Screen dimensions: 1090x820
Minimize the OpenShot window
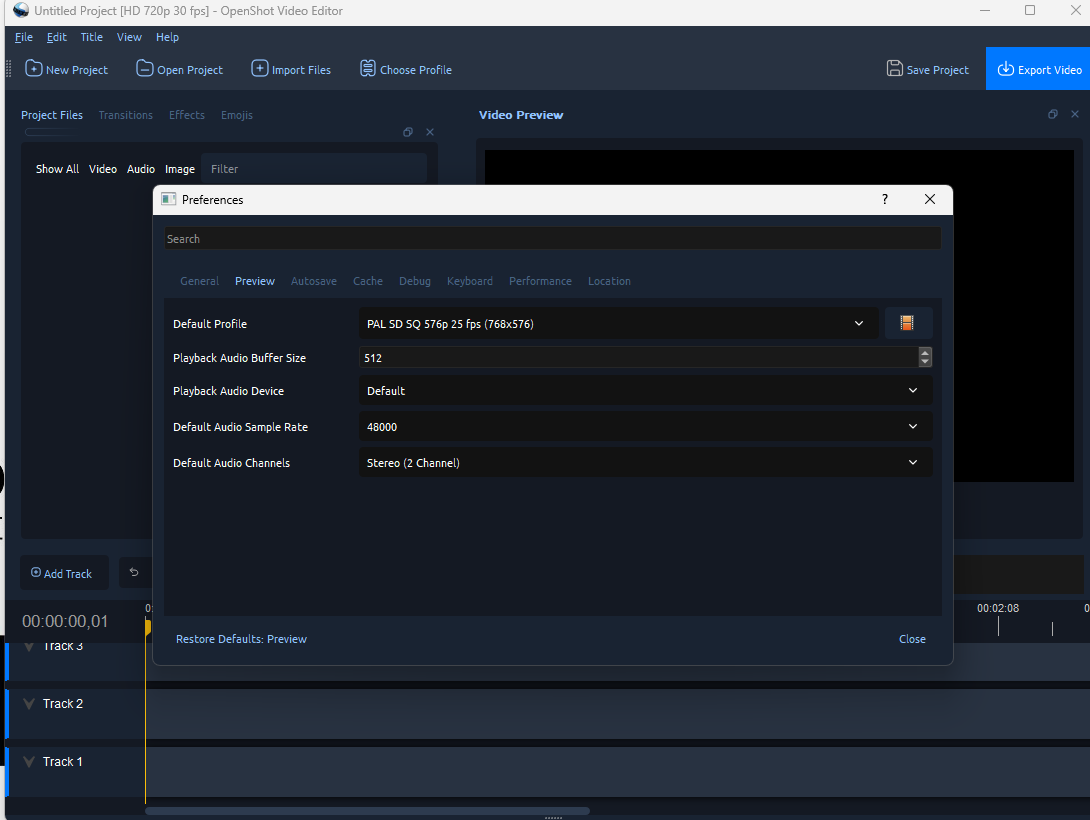click(985, 10)
